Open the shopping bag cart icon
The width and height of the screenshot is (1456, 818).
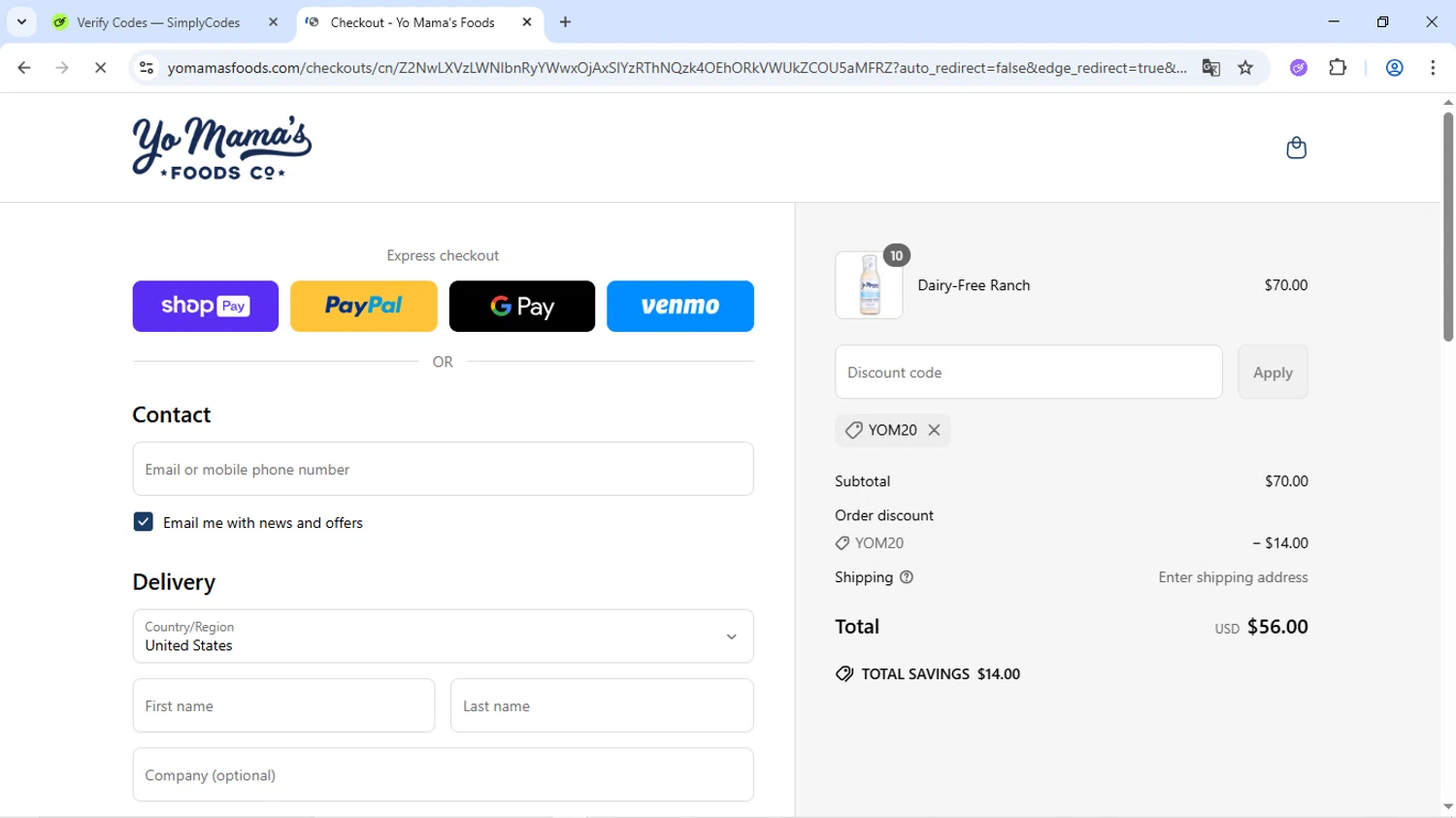(x=1296, y=147)
